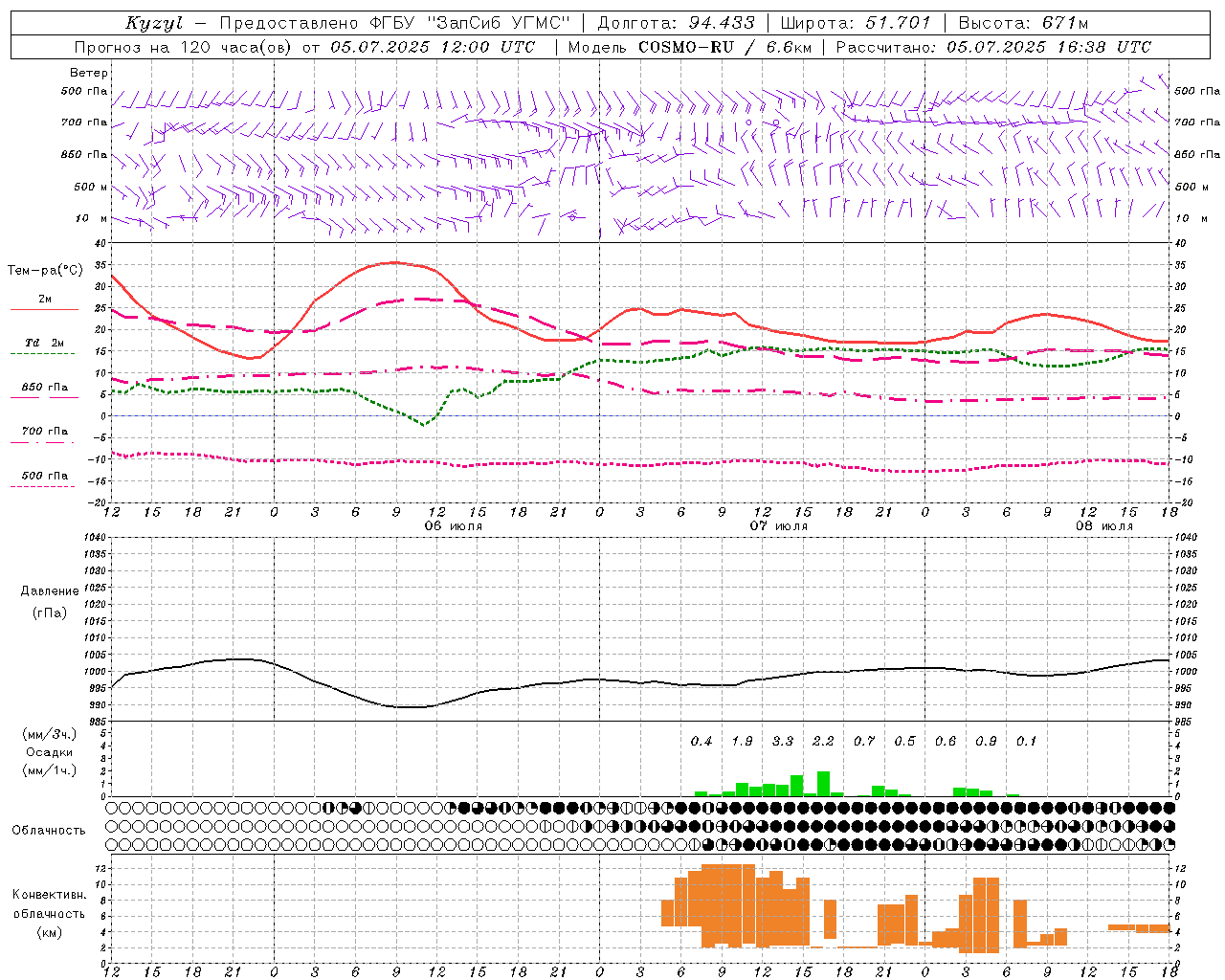Viewport: 1225px width, 980px height.
Task: Click the model name "COSMO-RU / 6.6км"
Action: tap(724, 47)
